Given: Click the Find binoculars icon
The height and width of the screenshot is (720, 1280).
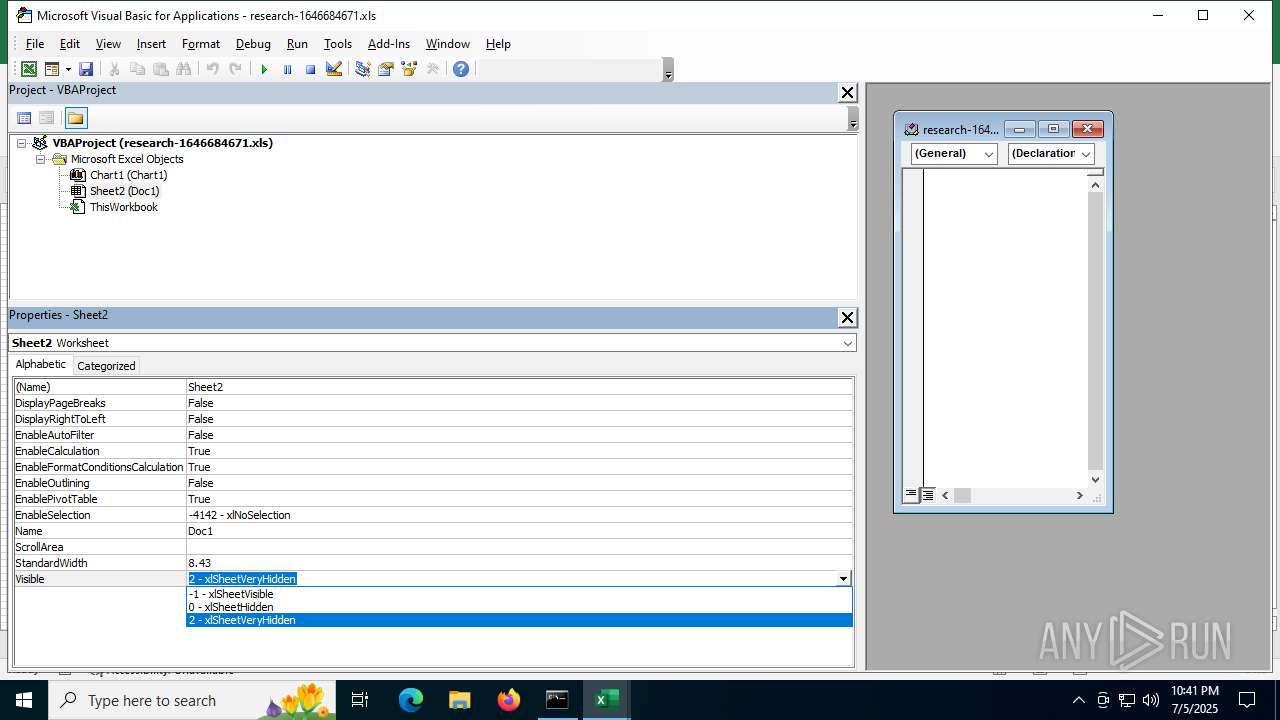Looking at the screenshot, I should (x=184, y=69).
